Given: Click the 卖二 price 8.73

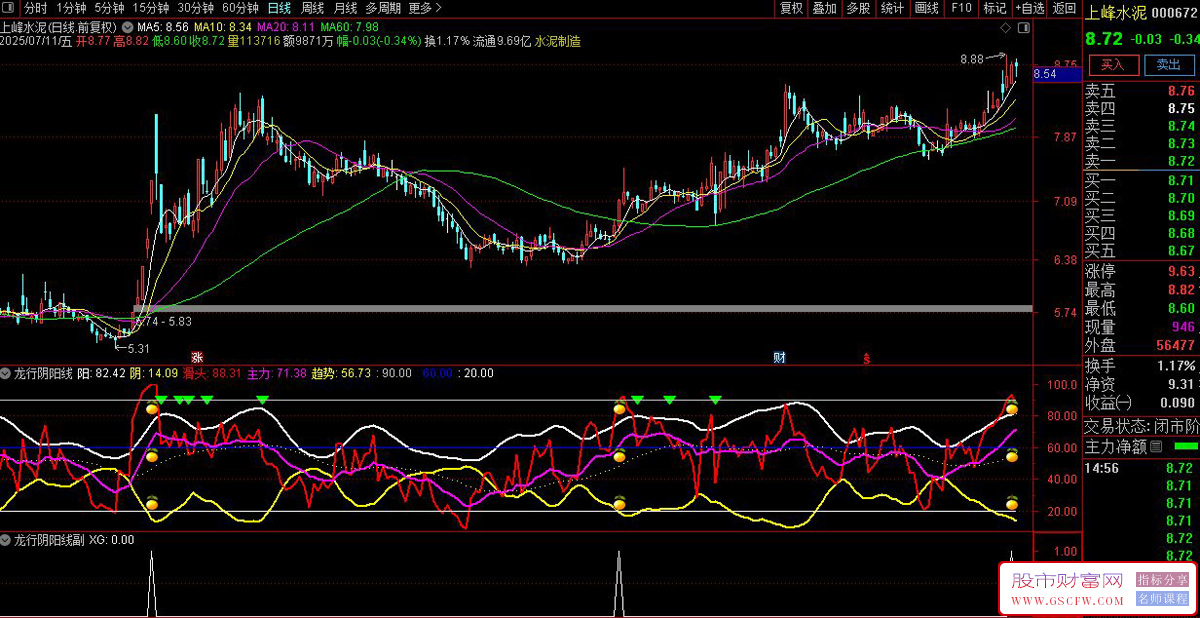Looking at the screenshot, I should (x=1180, y=144).
